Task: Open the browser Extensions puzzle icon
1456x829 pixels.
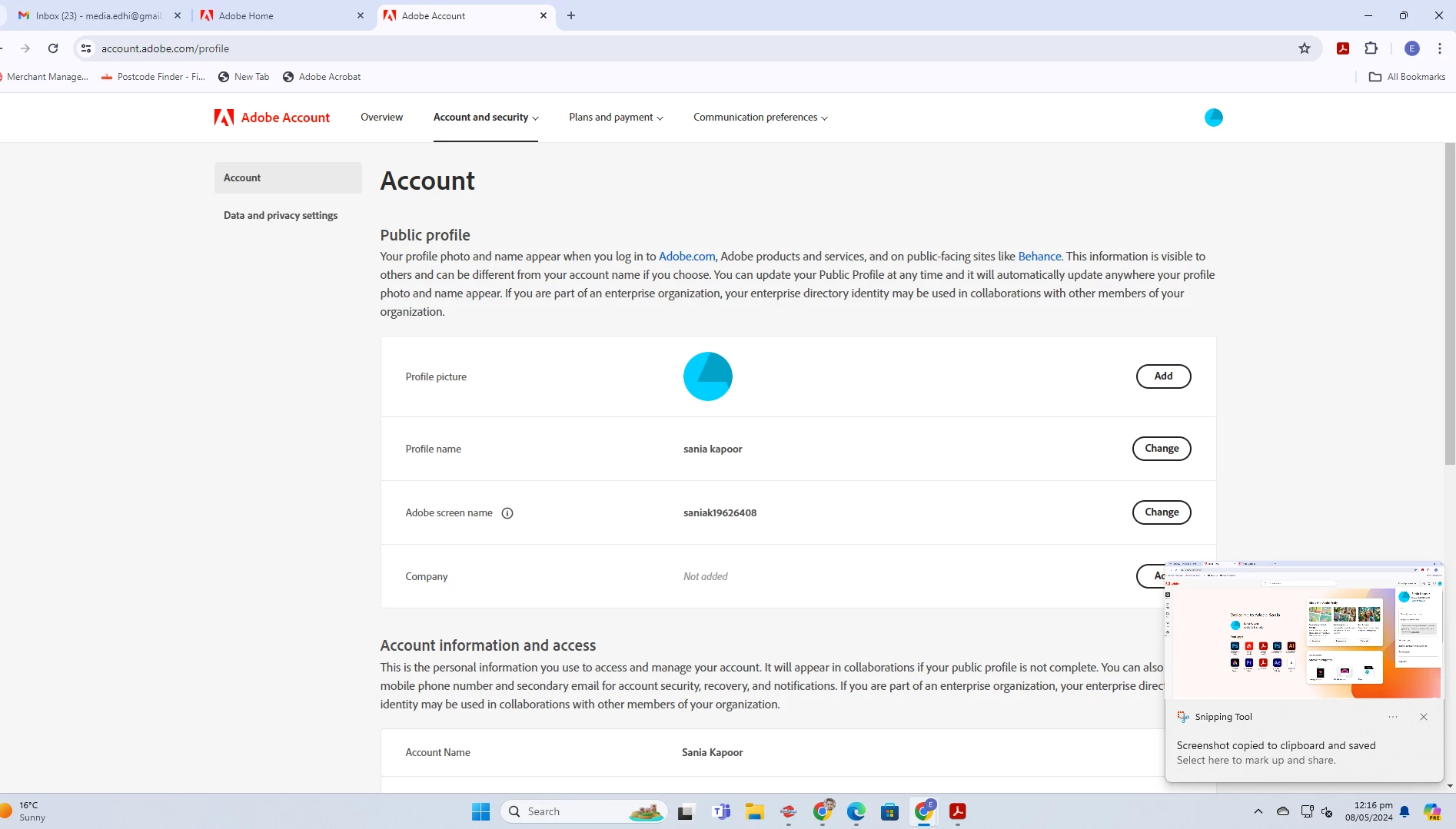Action: [x=1371, y=48]
